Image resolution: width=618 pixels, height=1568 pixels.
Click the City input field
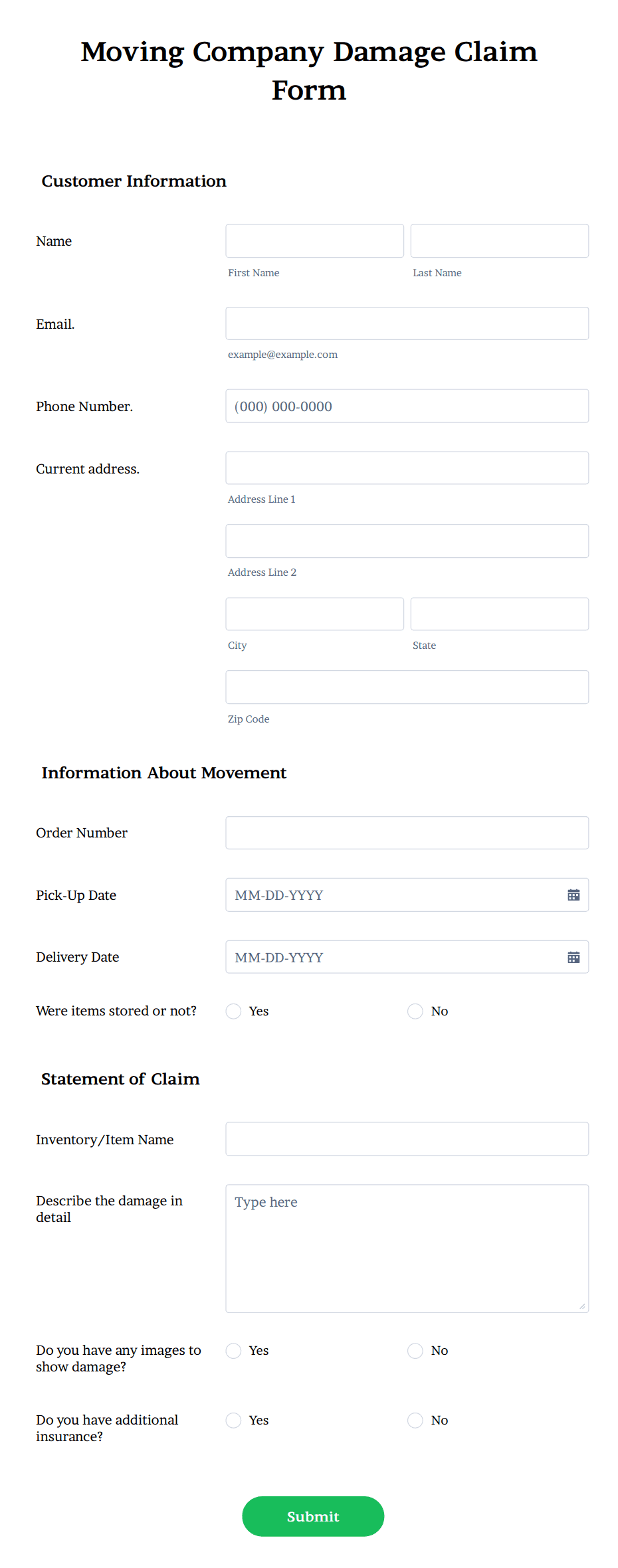coord(314,614)
